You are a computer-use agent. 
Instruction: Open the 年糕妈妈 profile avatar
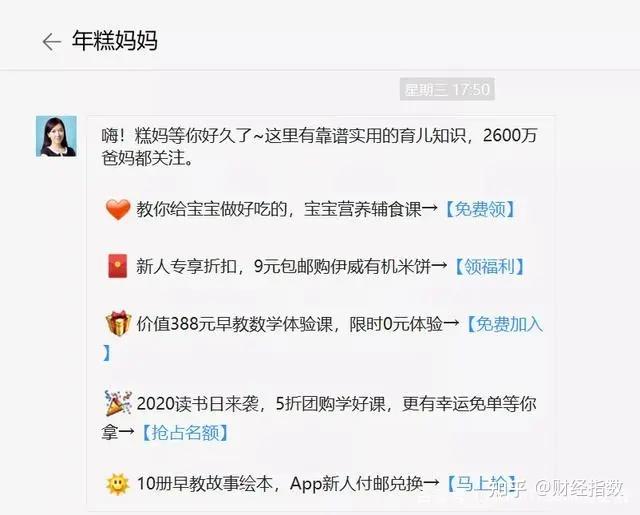tap(56, 136)
